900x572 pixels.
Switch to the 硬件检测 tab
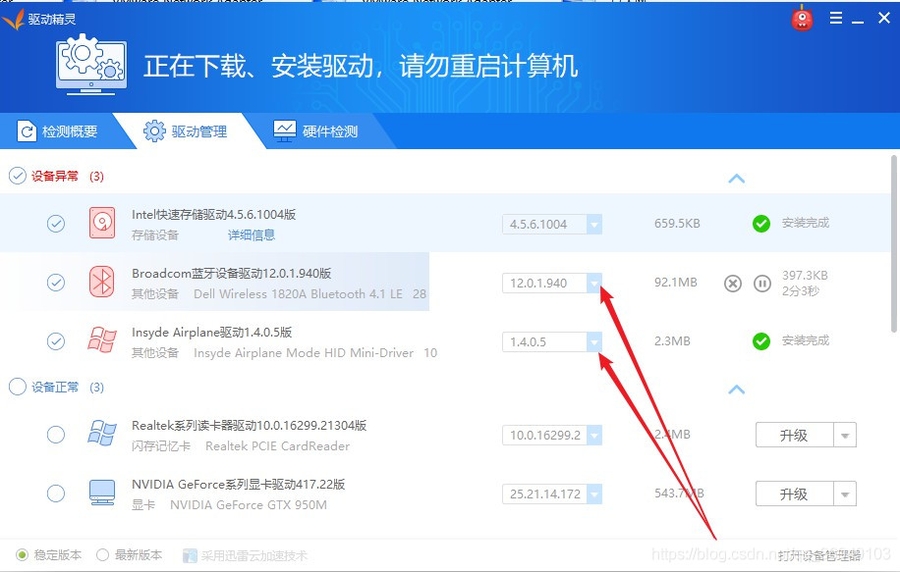click(x=315, y=131)
